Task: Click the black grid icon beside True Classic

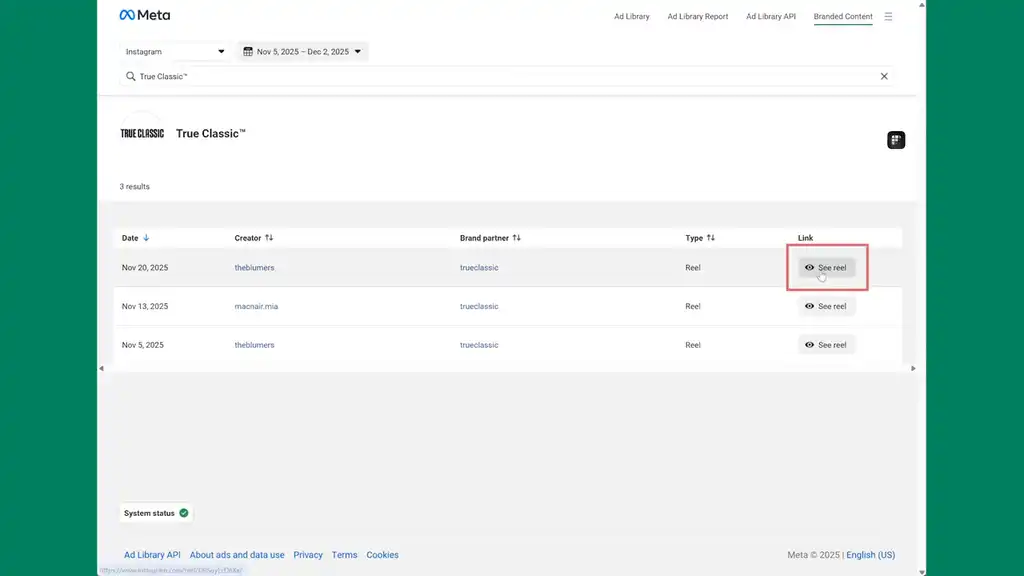Action: (896, 140)
